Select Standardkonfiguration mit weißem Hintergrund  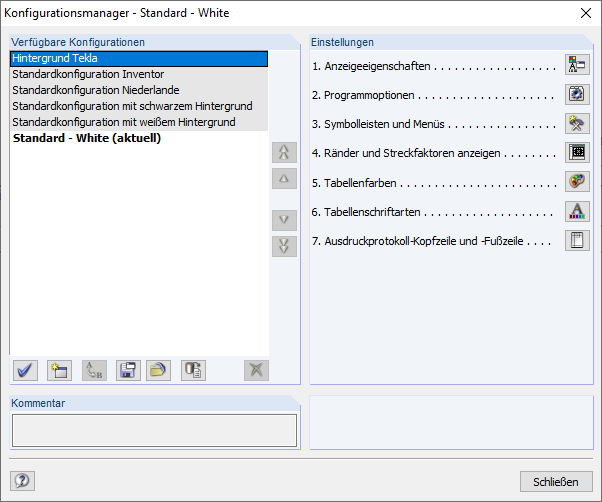[x=139, y=122]
